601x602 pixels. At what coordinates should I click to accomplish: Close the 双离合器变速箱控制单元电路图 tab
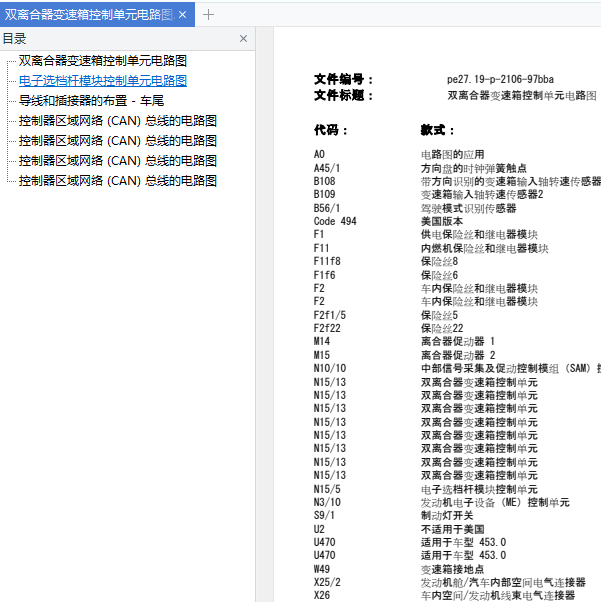tap(183, 15)
